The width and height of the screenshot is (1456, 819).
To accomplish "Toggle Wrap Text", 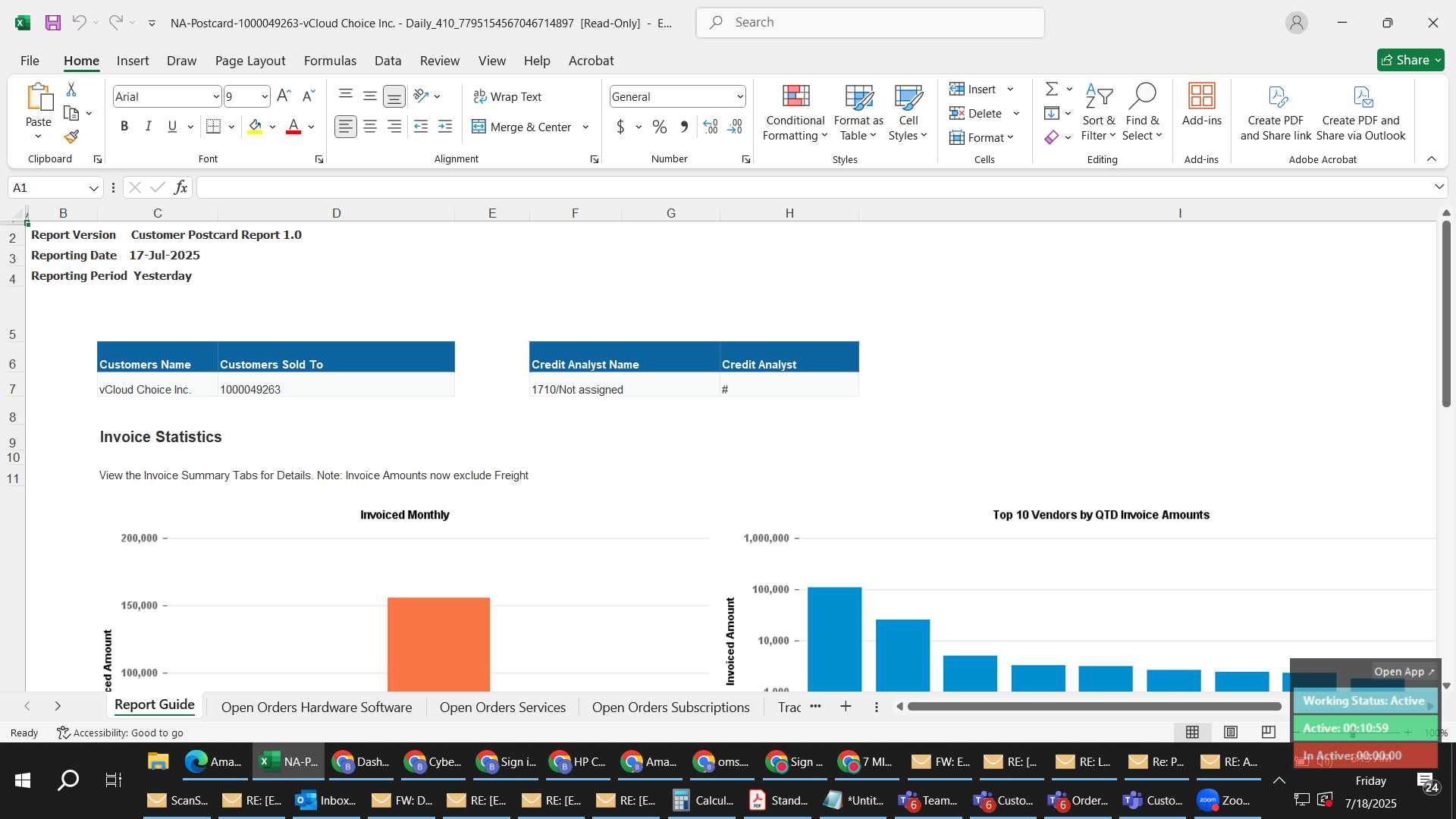I will [x=507, y=97].
